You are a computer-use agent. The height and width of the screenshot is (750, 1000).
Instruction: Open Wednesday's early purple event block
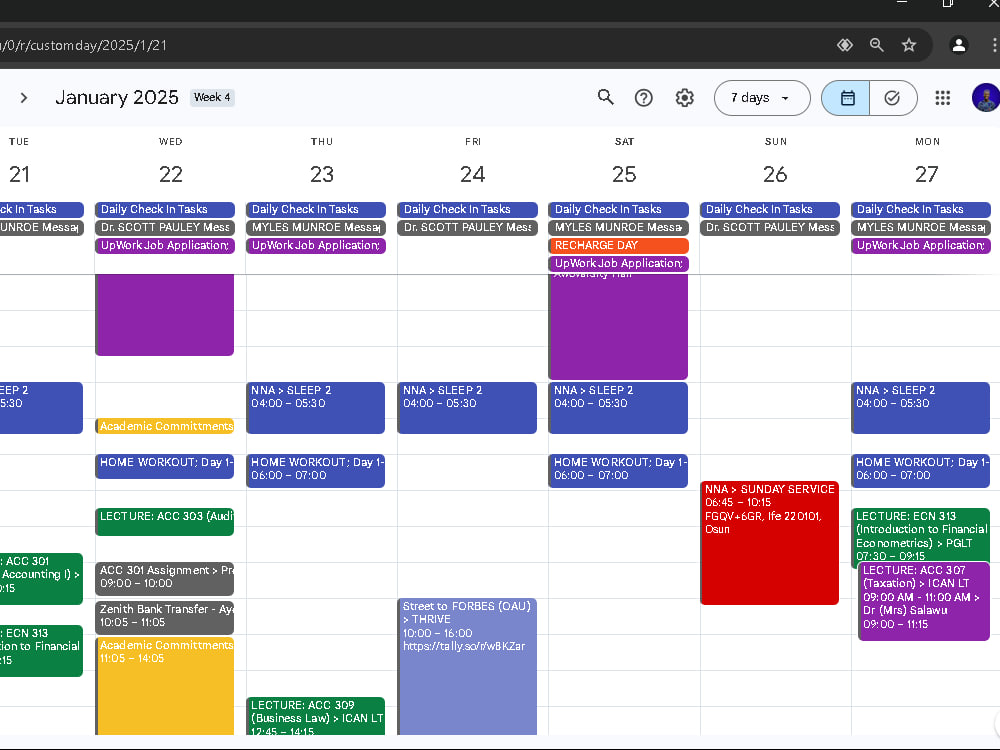point(165,314)
